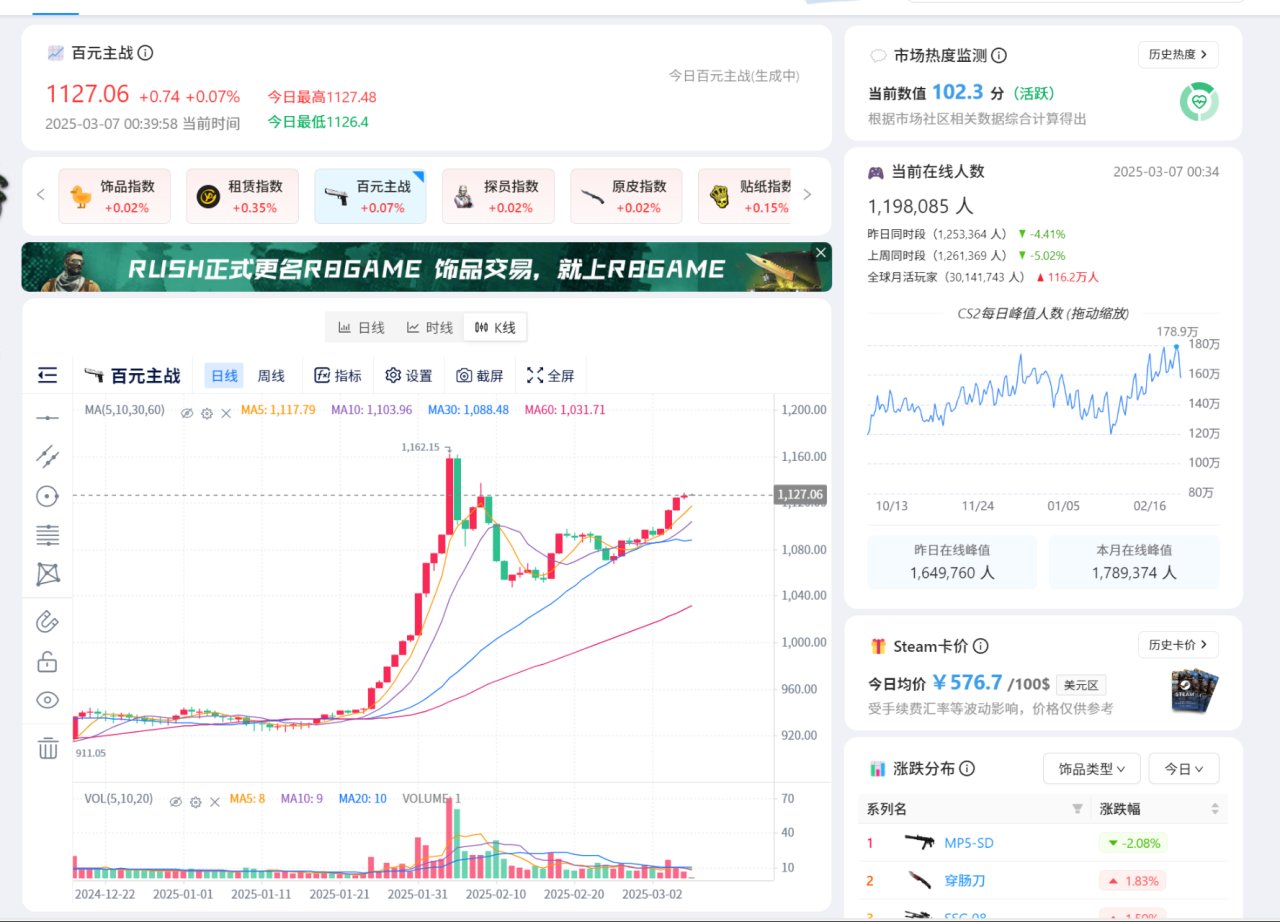Switch to the 日线 chart tab above the chart
The image size is (1280, 922).
pyautogui.click(x=361, y=327)
